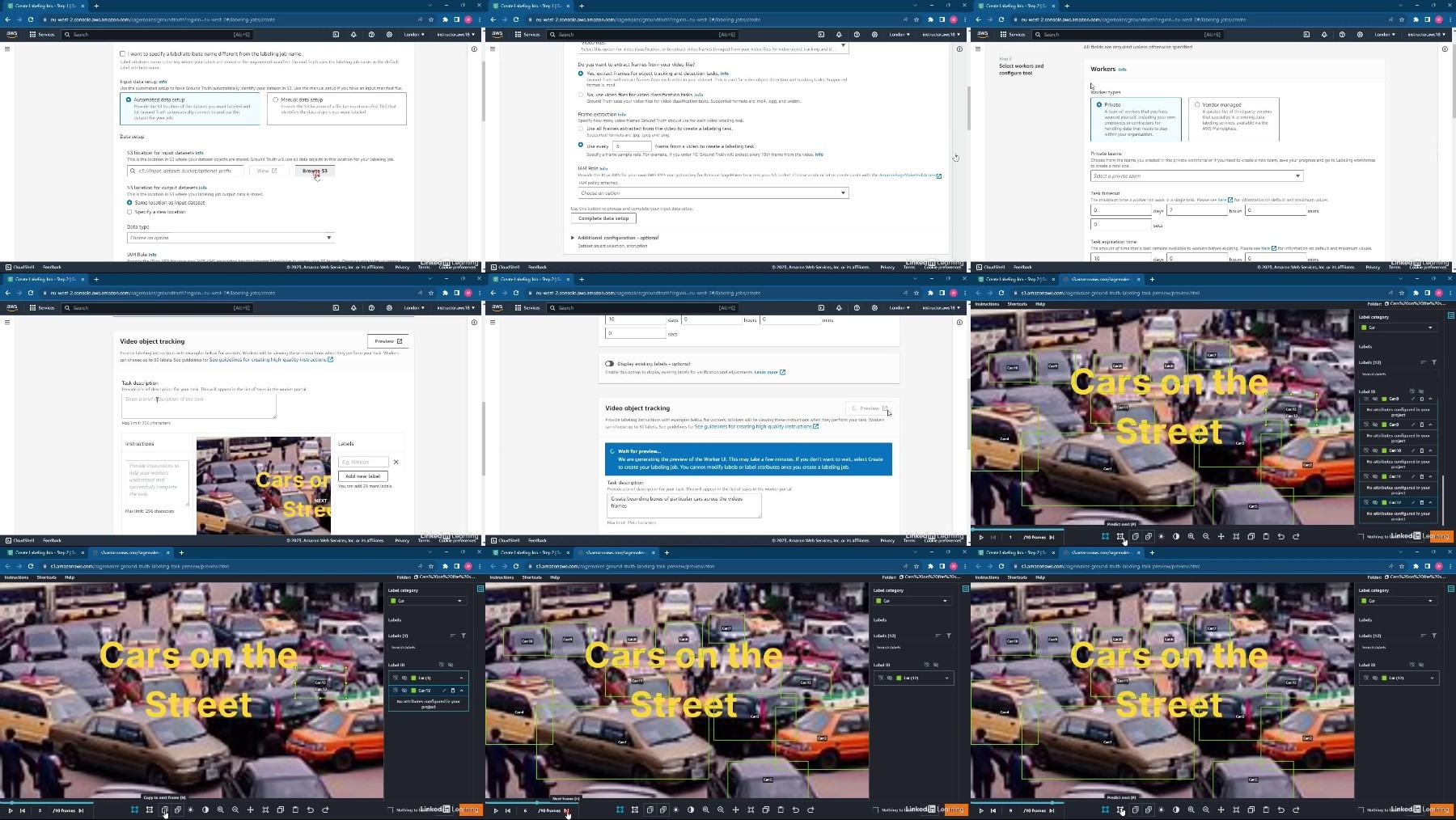Remove label with X beside E.g. Vehicles field
Image resolution: width=1456 pixels, height=820 pixels.
tap(396, 462)
